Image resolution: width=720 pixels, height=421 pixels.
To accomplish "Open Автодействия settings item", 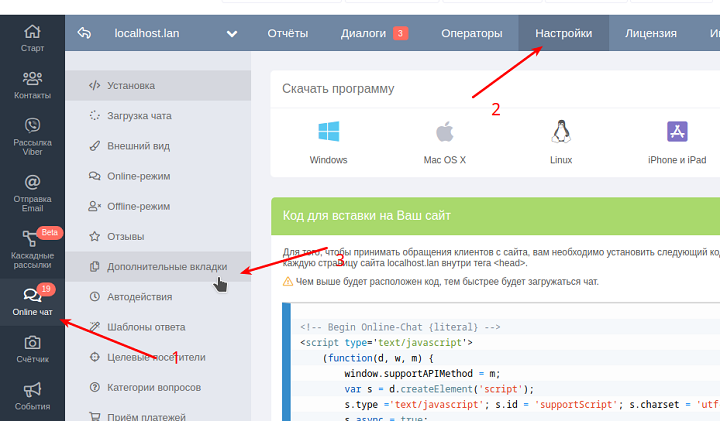I will [158, 297].
